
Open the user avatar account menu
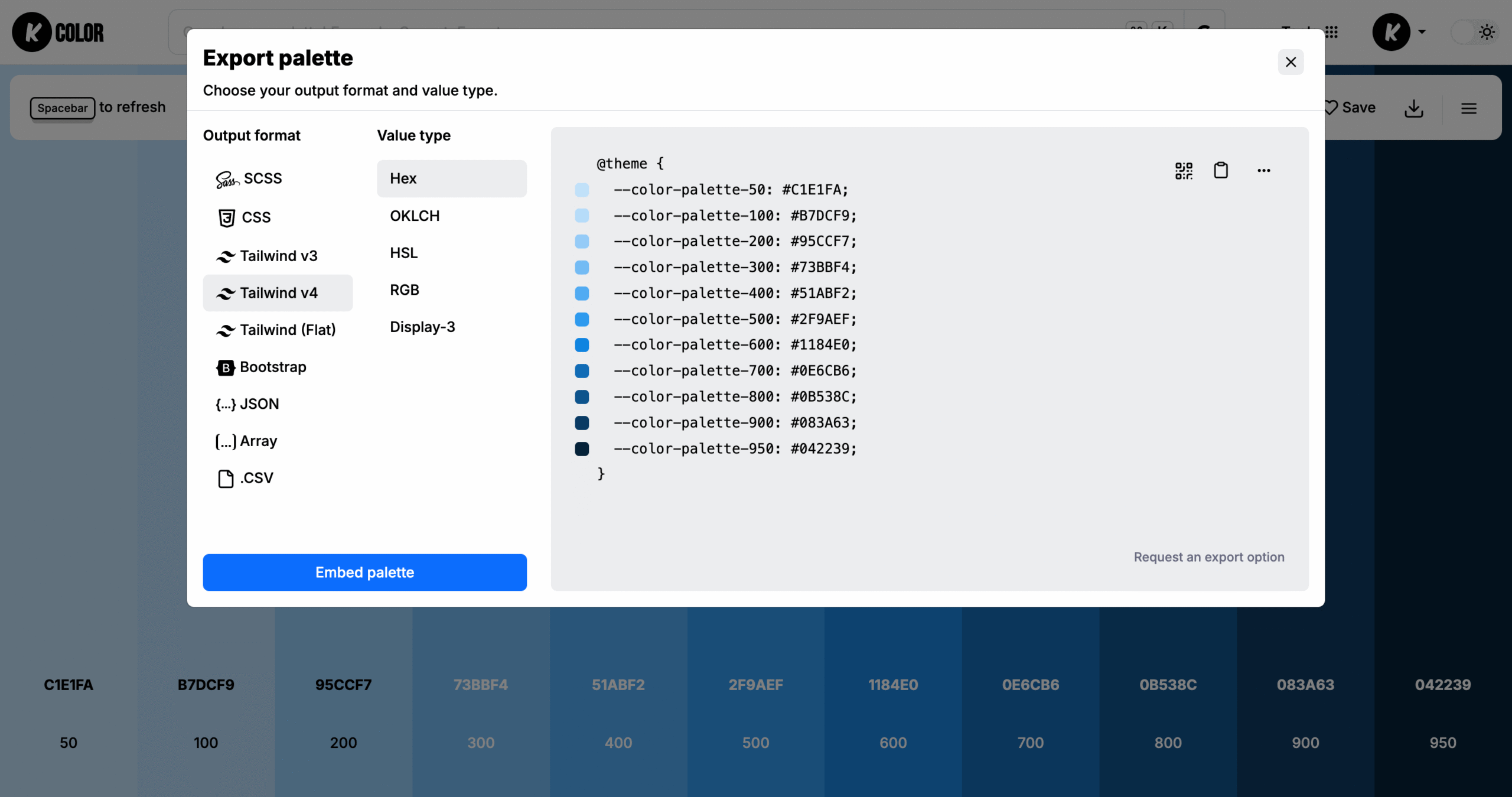click(1399, 32)
